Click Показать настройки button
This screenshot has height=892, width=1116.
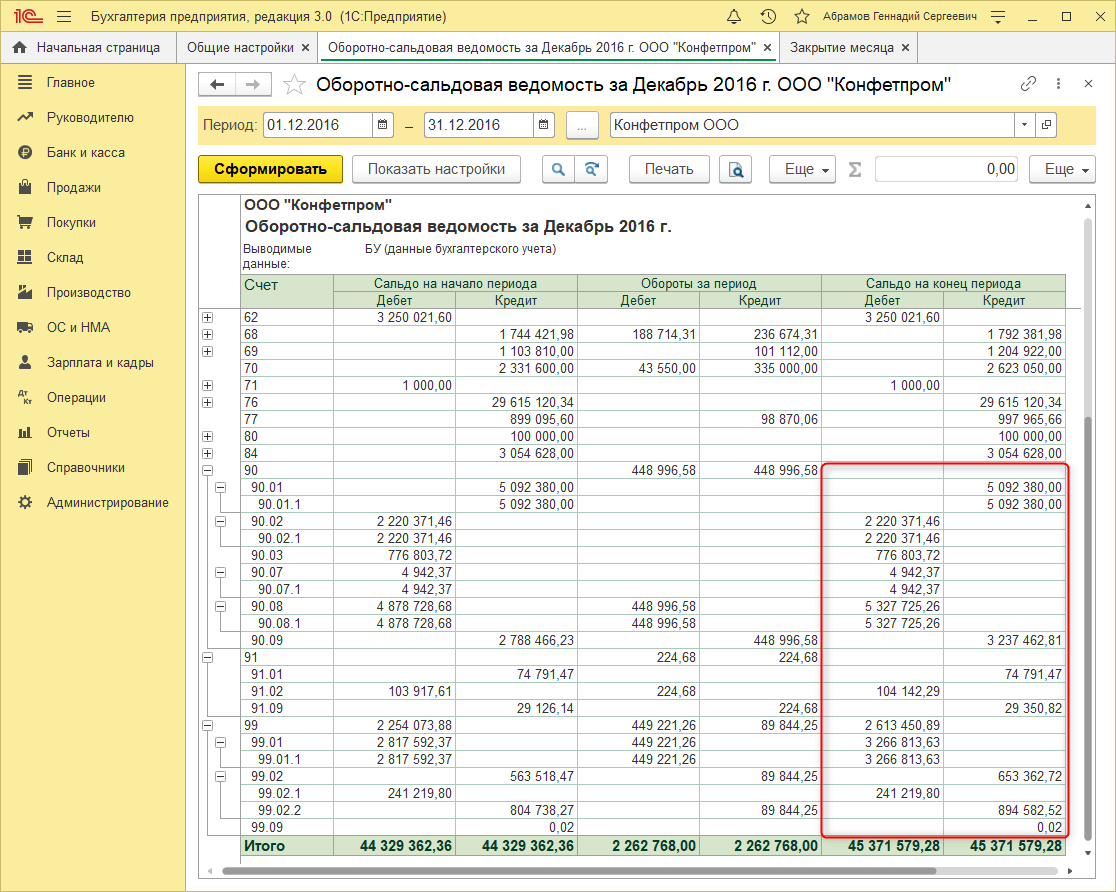click(436, 170)
